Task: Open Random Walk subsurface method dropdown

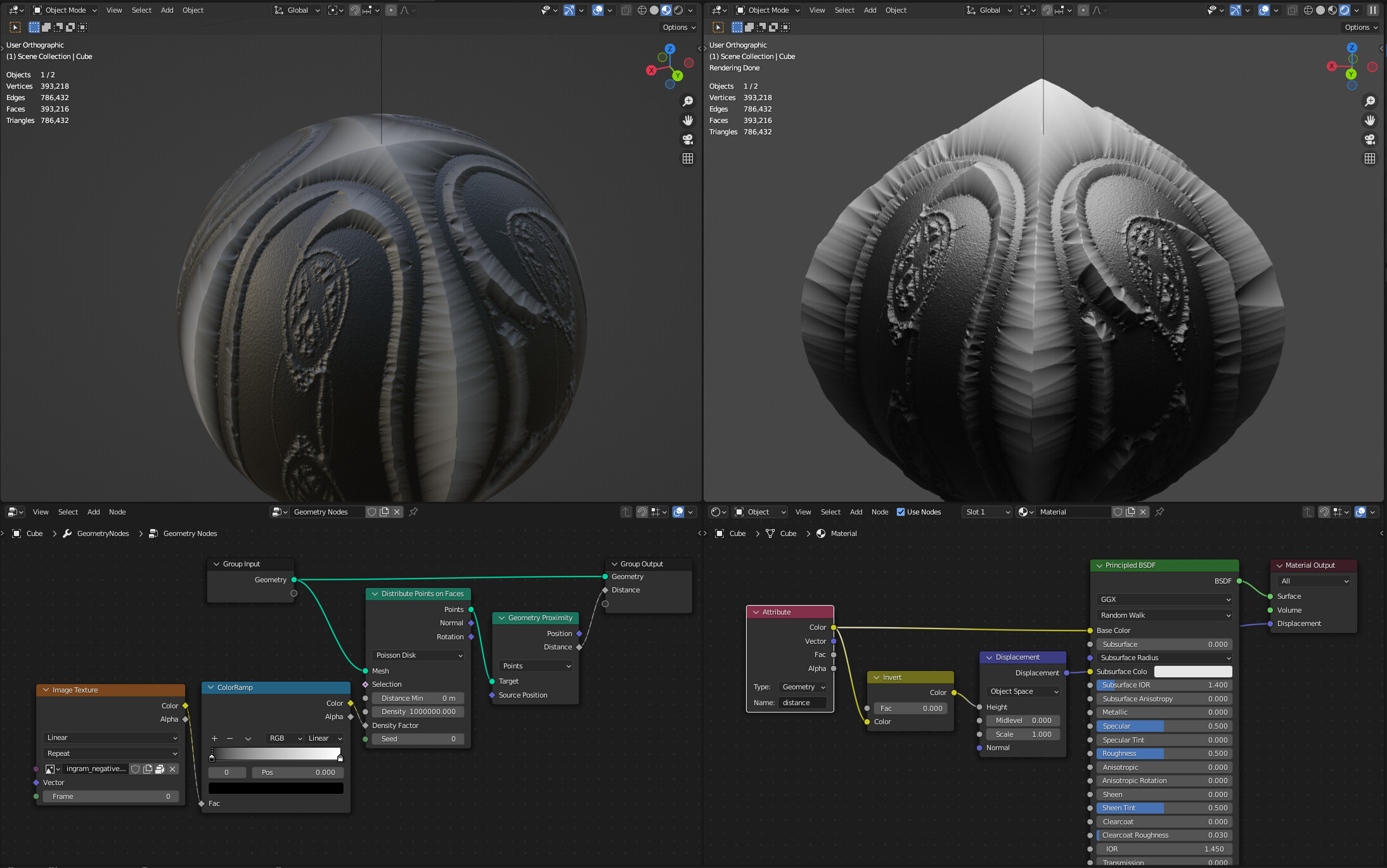Action: click(x=1164, y=615)
